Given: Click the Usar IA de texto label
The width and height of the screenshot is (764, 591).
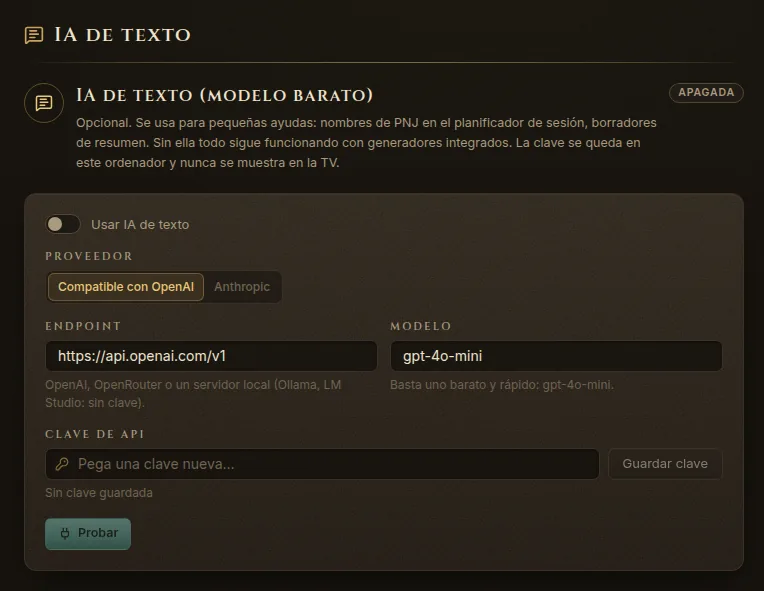Looking at the screenshot, I should tap(140, 225).
